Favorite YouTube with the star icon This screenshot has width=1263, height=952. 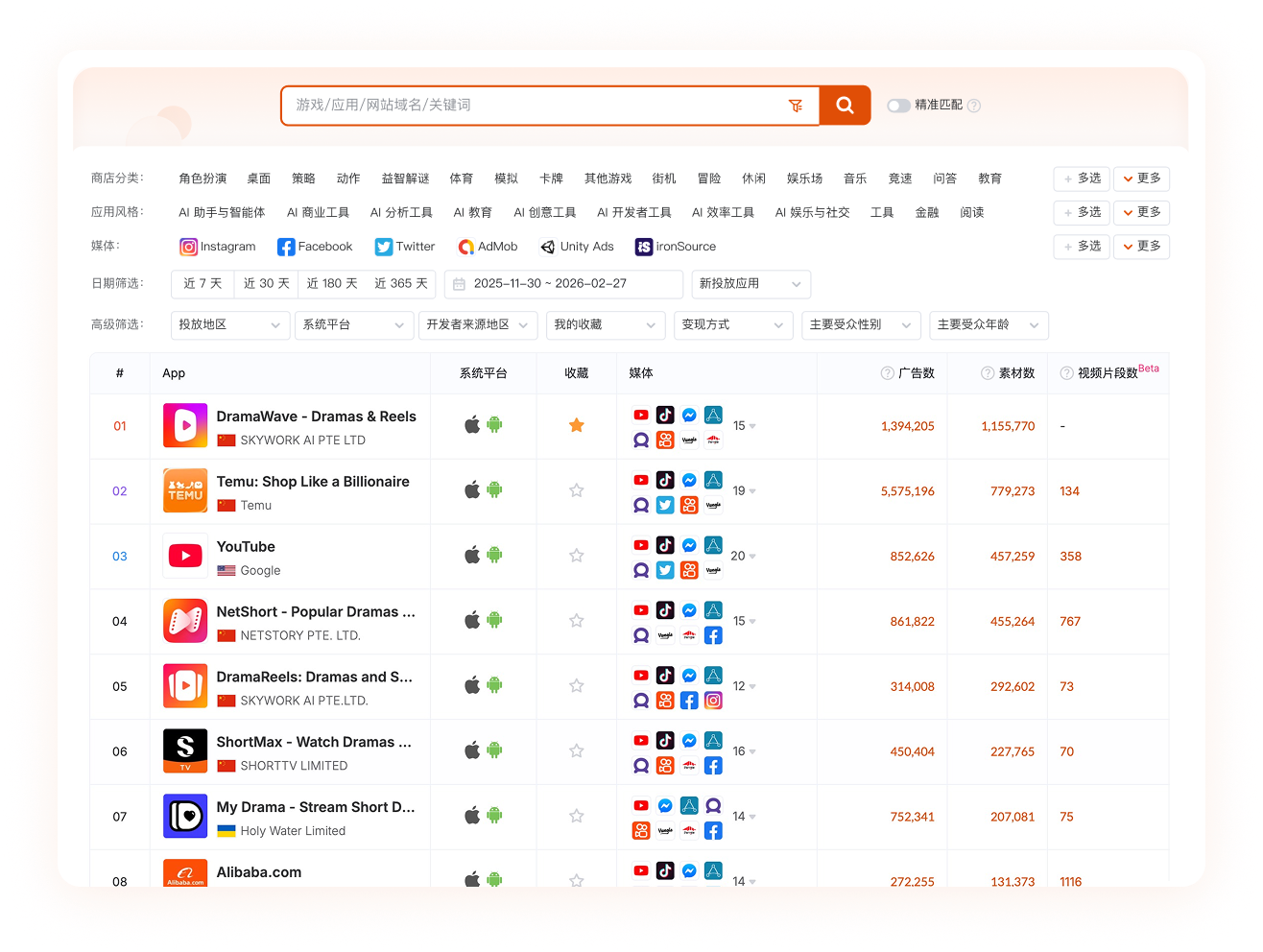click(x=577, y=556)
